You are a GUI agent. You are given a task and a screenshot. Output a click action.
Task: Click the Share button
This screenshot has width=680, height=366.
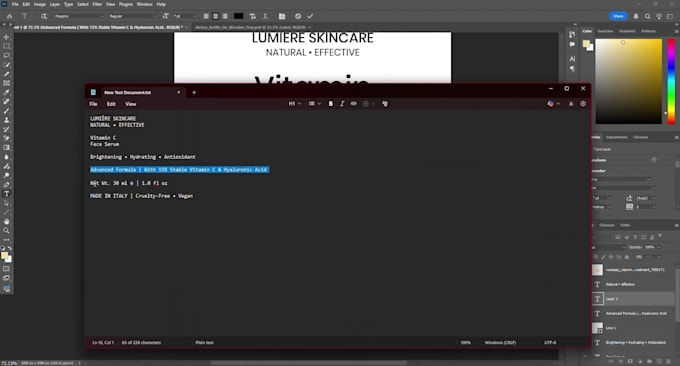pos(618,16)
